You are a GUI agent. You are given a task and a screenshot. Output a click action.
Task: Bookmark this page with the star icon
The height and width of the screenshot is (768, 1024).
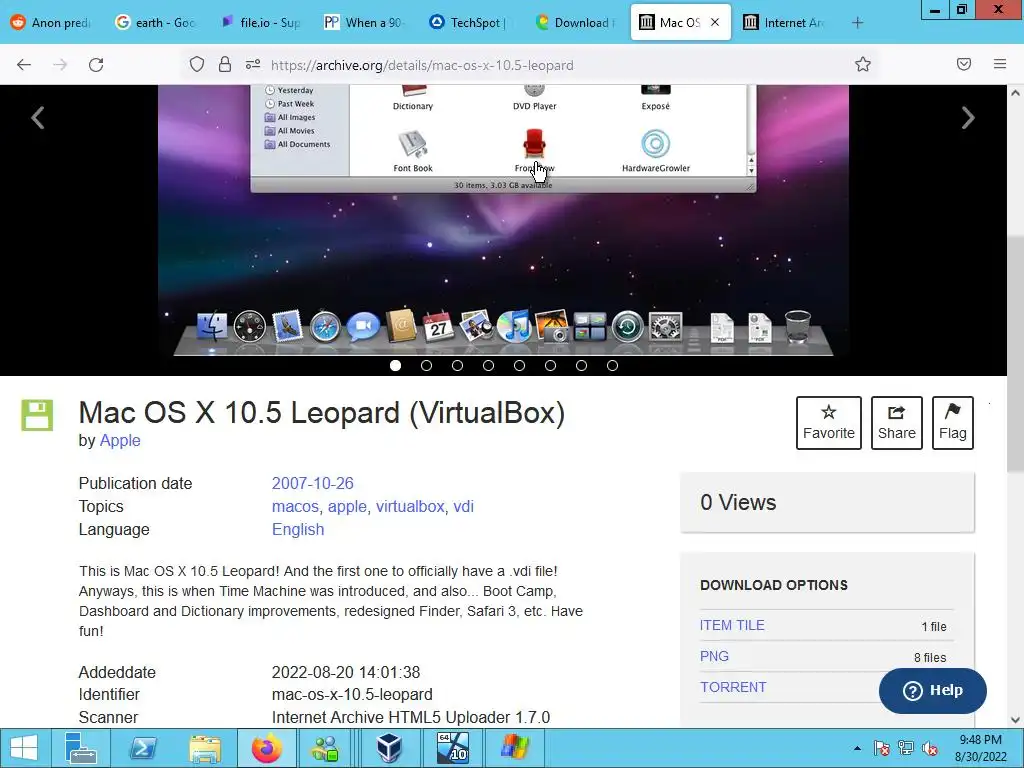(x=863, y=64)
